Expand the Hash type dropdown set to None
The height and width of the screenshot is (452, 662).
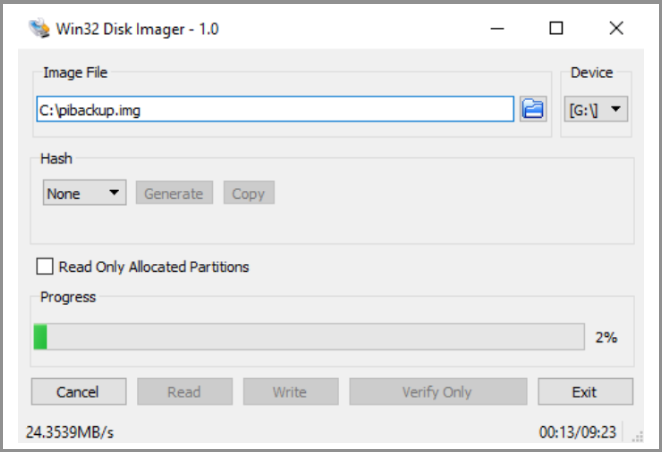(84, 194)
